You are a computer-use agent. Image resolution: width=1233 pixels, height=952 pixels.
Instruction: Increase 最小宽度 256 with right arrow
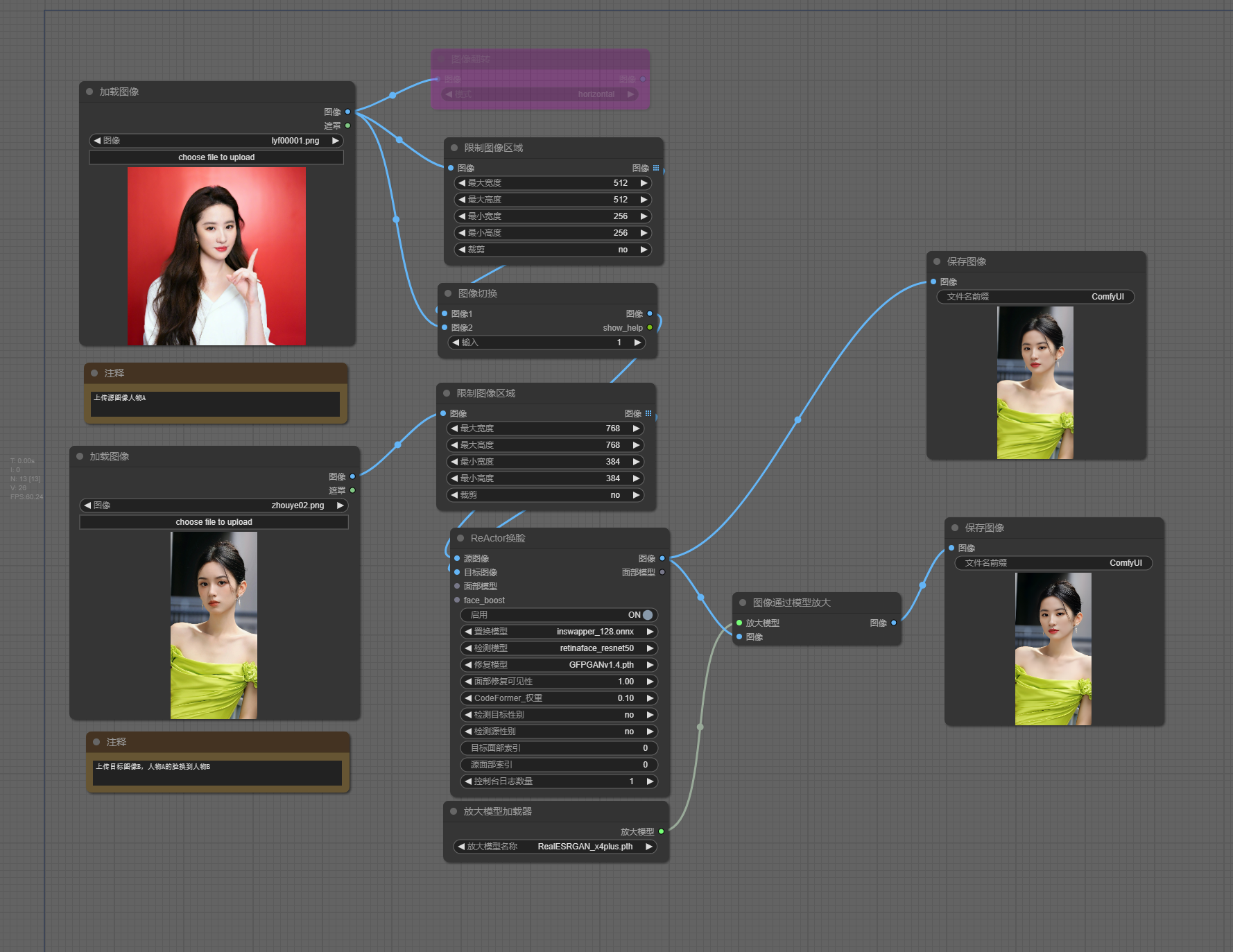[x=644, y=216]
